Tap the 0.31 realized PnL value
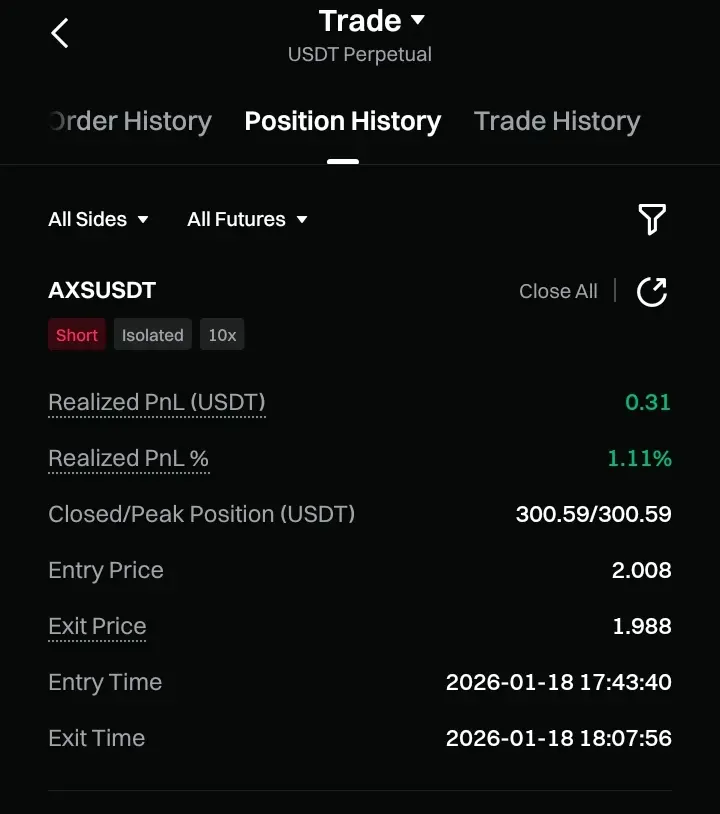The image size is (720, 814). tap(648, 403)
